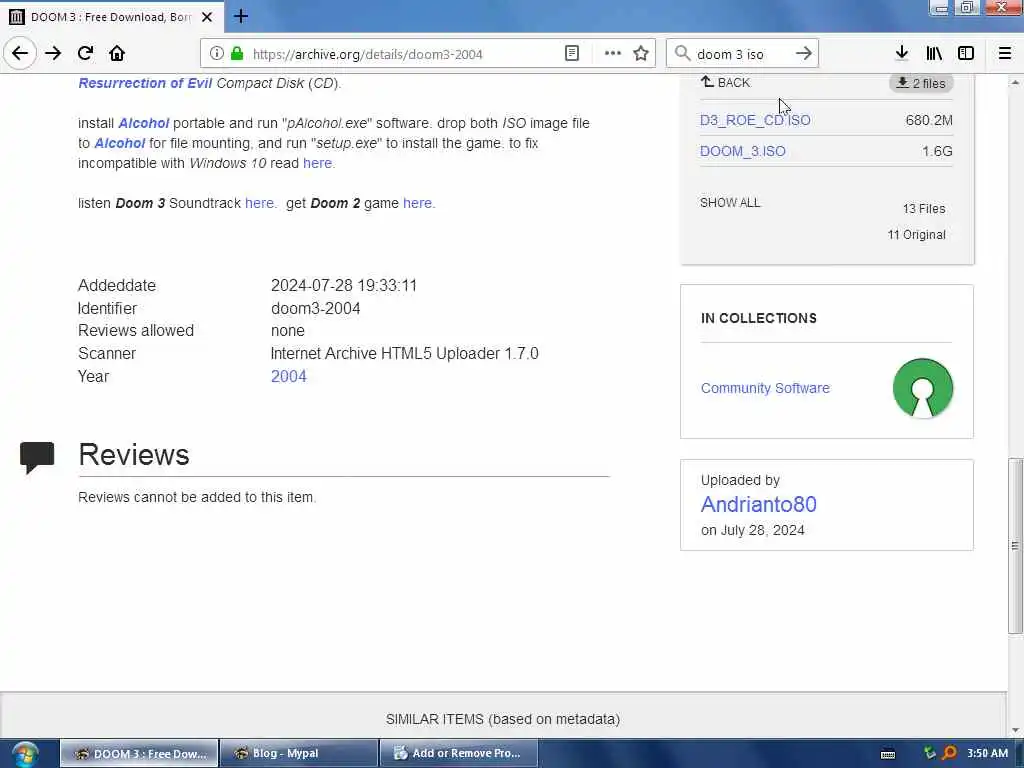Open the Windows 10 fix 'here' link
Image resolution: width=1024 pixels, height=768 pixels.
(317, 163)
